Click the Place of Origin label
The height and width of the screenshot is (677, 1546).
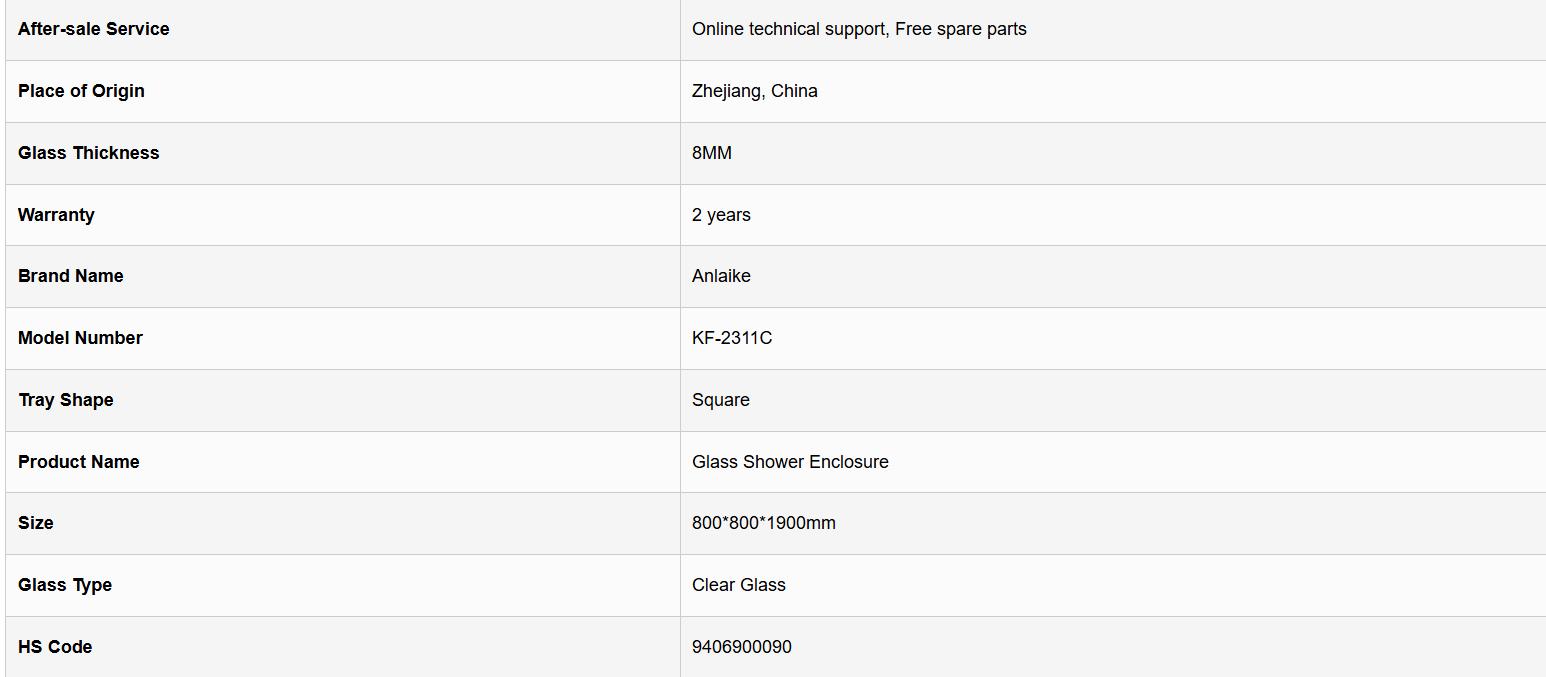(x=81, y=91)
